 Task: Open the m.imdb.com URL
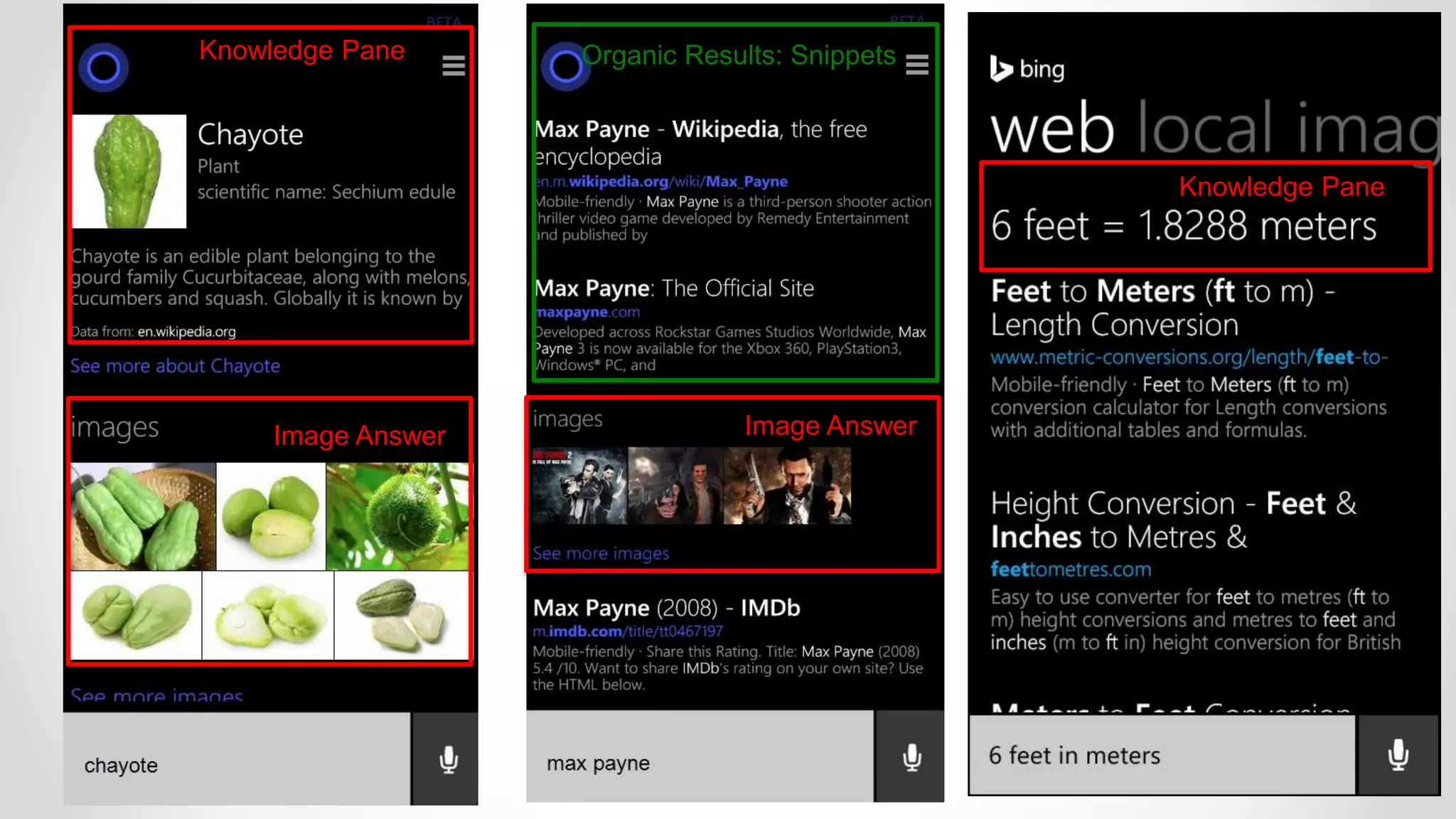628,631
